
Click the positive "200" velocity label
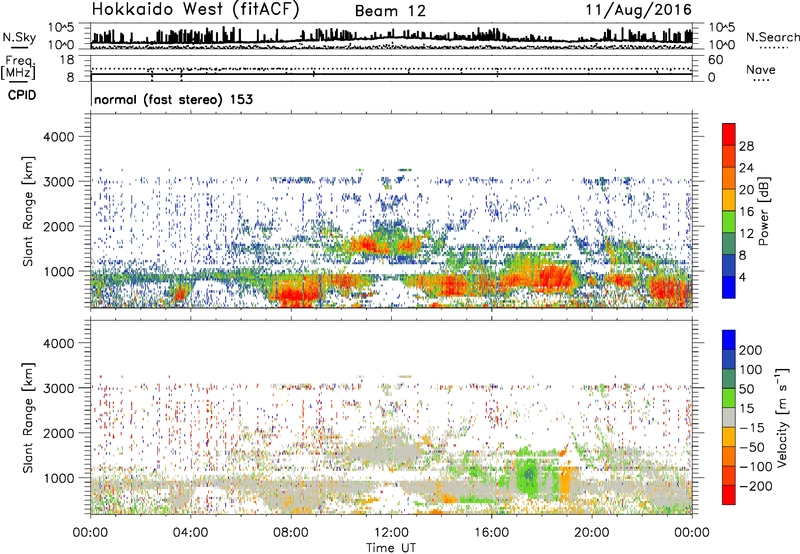point(751,350)
